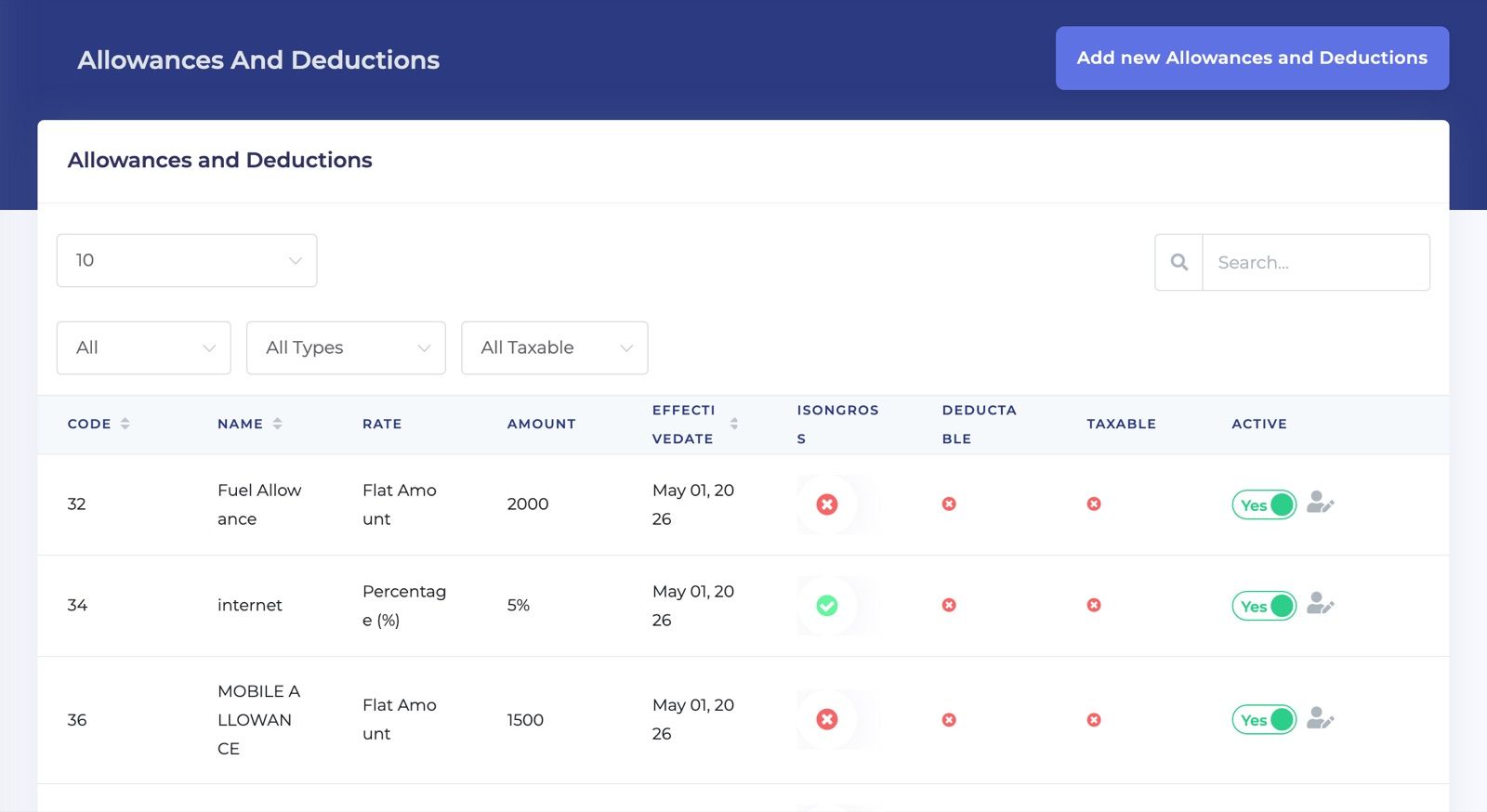The height and width of the screenshot is (812, 1487).
Task: Select code 34 cell
Action: point(77,605)
